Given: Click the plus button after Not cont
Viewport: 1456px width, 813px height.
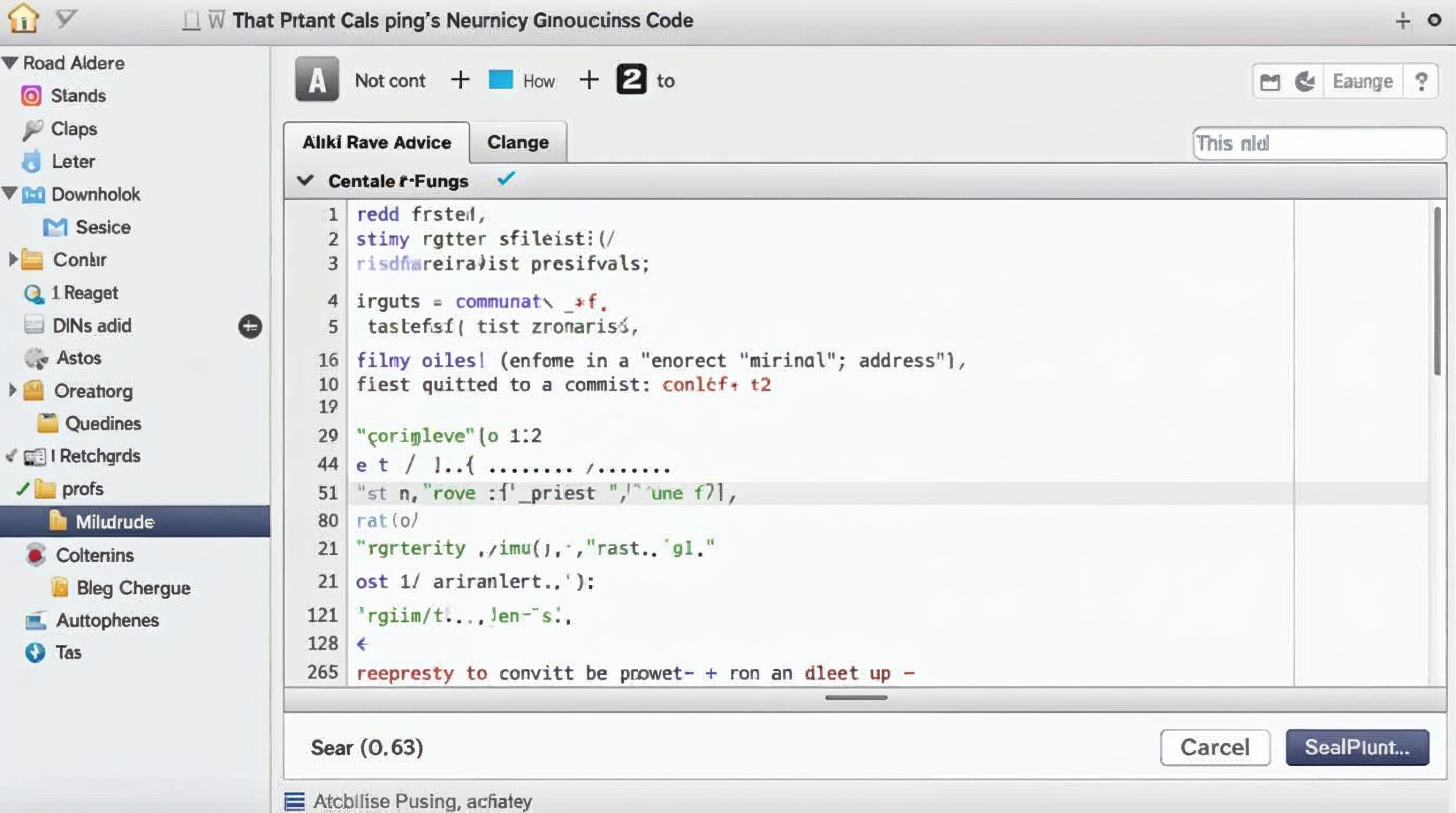Looking at the screenshot, I should 460,80.
